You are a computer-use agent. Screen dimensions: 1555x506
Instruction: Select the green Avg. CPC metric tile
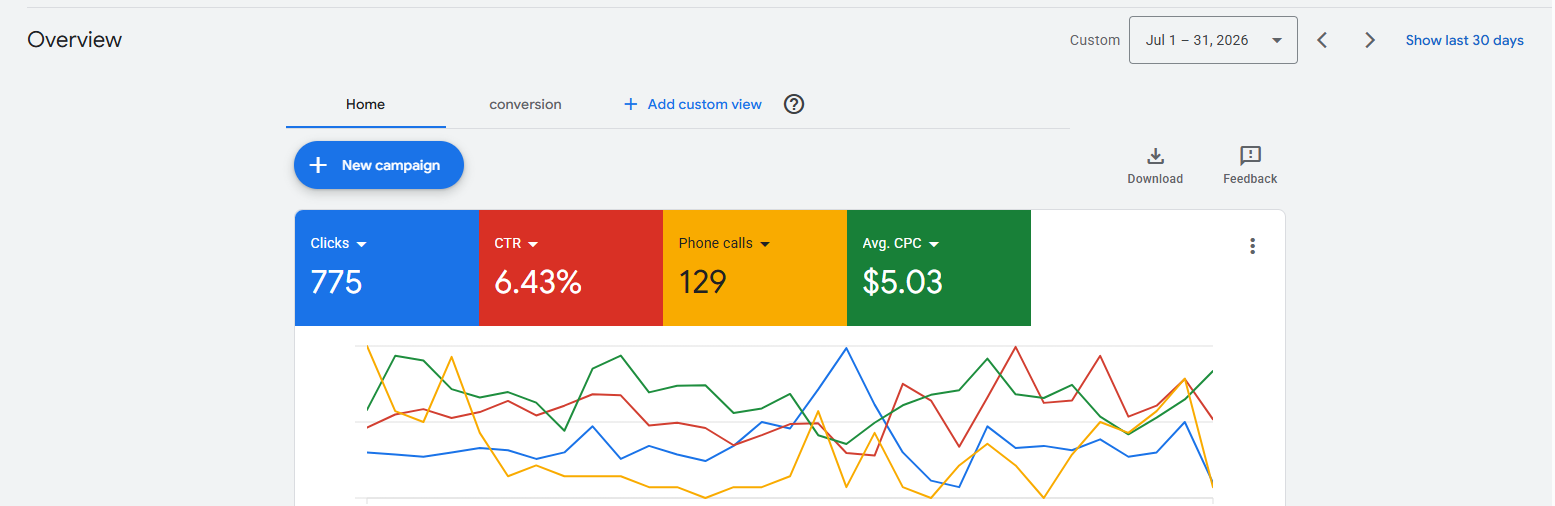point(939,268)
